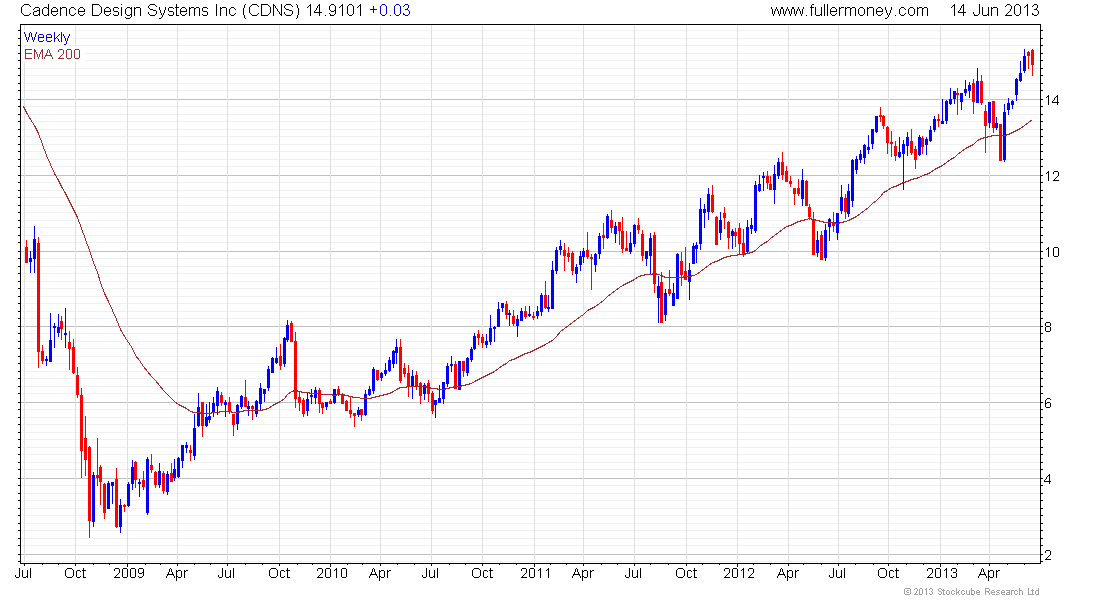
Task: Click the 2013 marker on the time axis
Action: (x=942, y=574)
